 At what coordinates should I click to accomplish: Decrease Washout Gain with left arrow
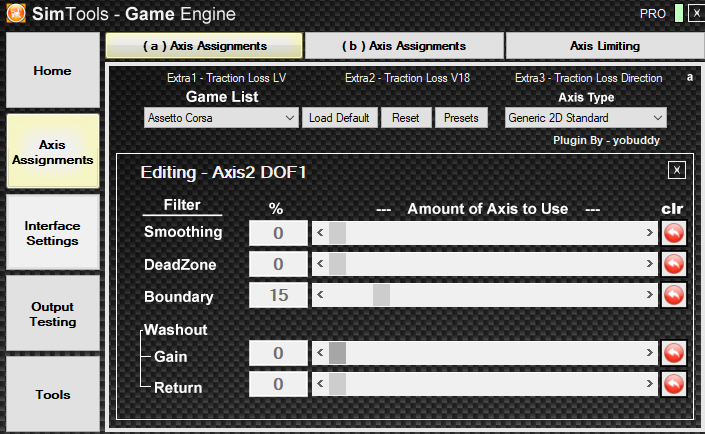(x=320, y=353)
